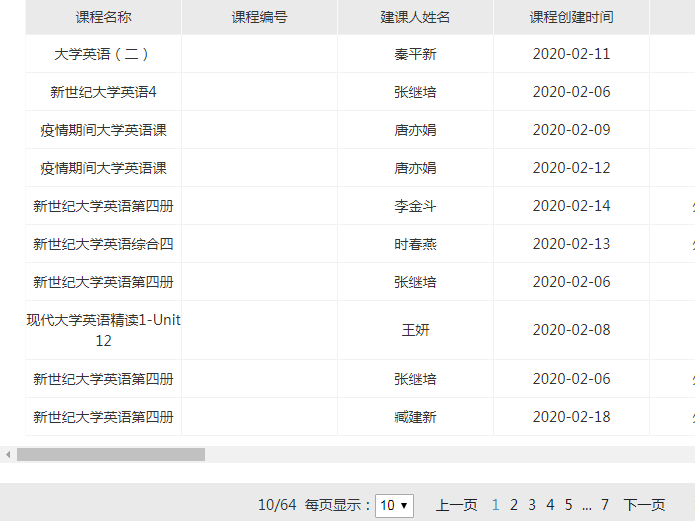Select page 2 in pagination
Viewport: 695px width, 521px height.
pyautogui.click(x=514, y=505)
